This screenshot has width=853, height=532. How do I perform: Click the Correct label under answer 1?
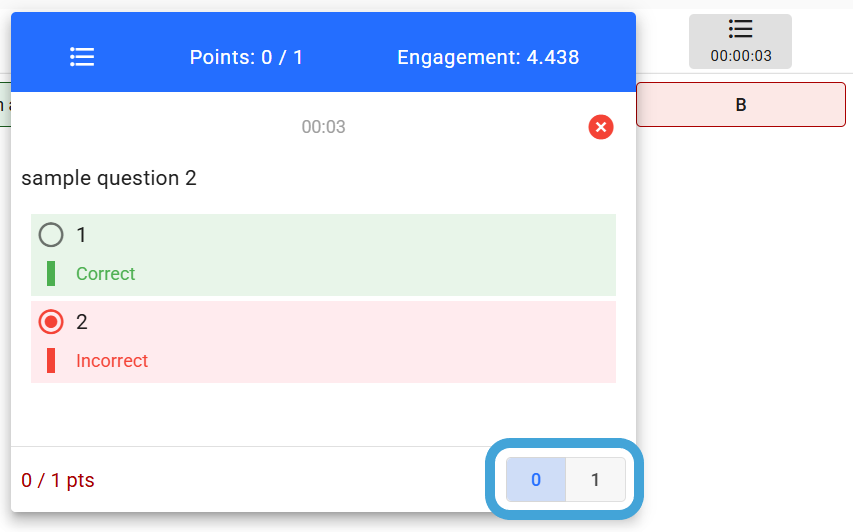click(106, 274)
